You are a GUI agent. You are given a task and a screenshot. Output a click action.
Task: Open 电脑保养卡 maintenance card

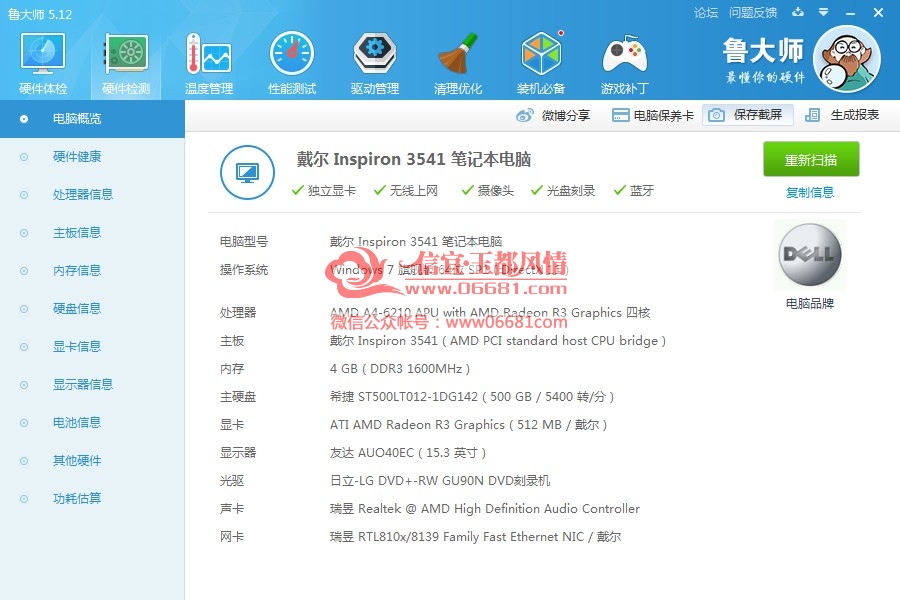[x=653, y=115]
